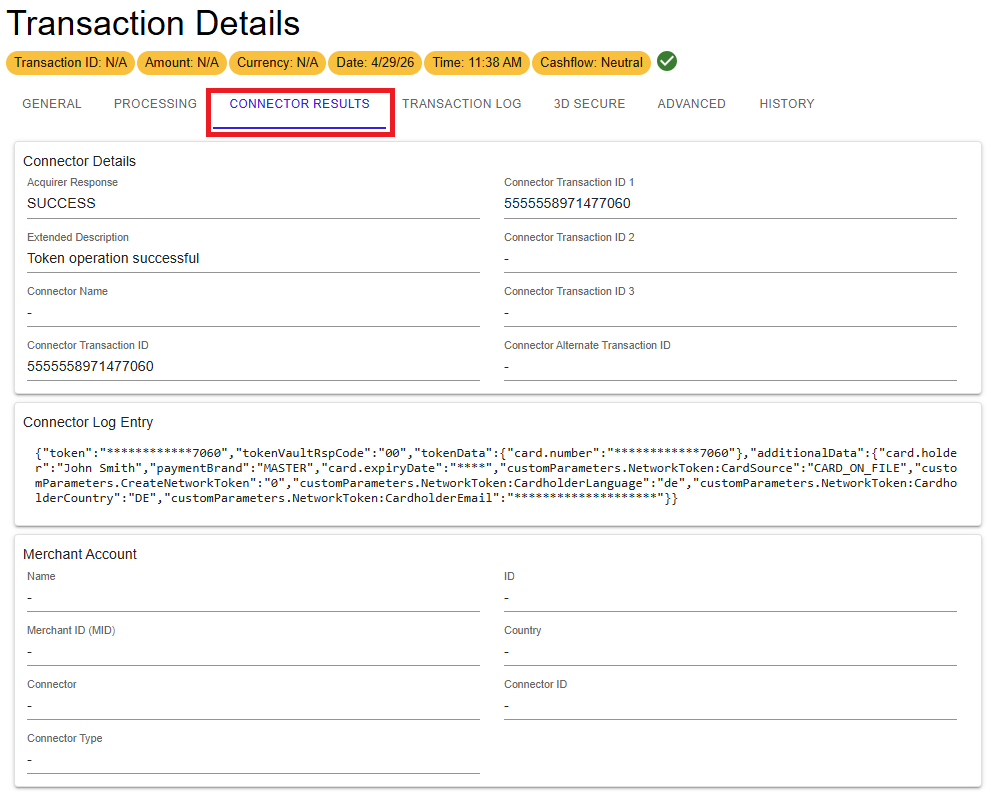This screenshot has height=797, width=991.
Task: Click the Connector Log Entry JSON text
Action: coord(496,475)
